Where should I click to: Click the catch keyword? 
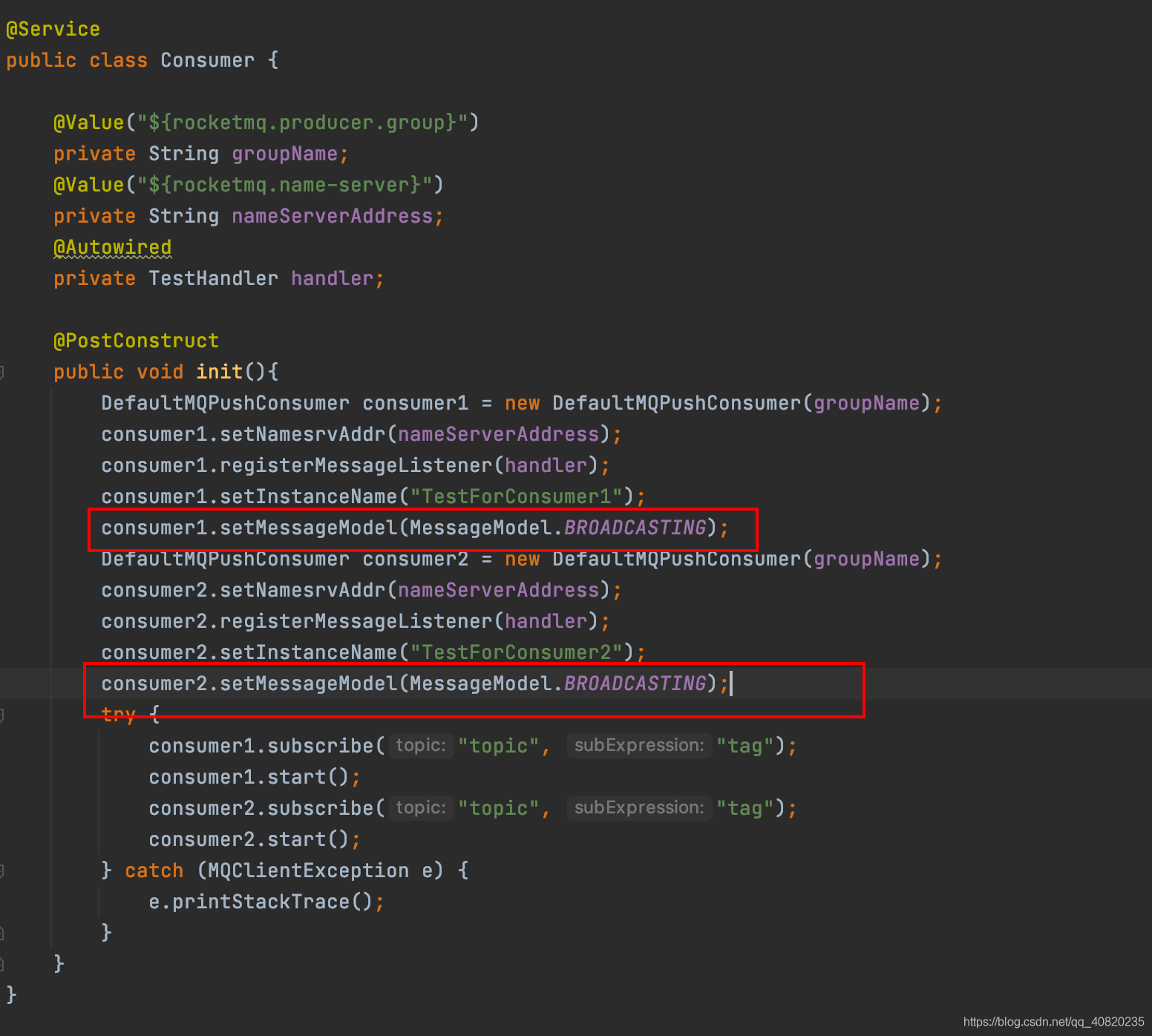point(154,871)
